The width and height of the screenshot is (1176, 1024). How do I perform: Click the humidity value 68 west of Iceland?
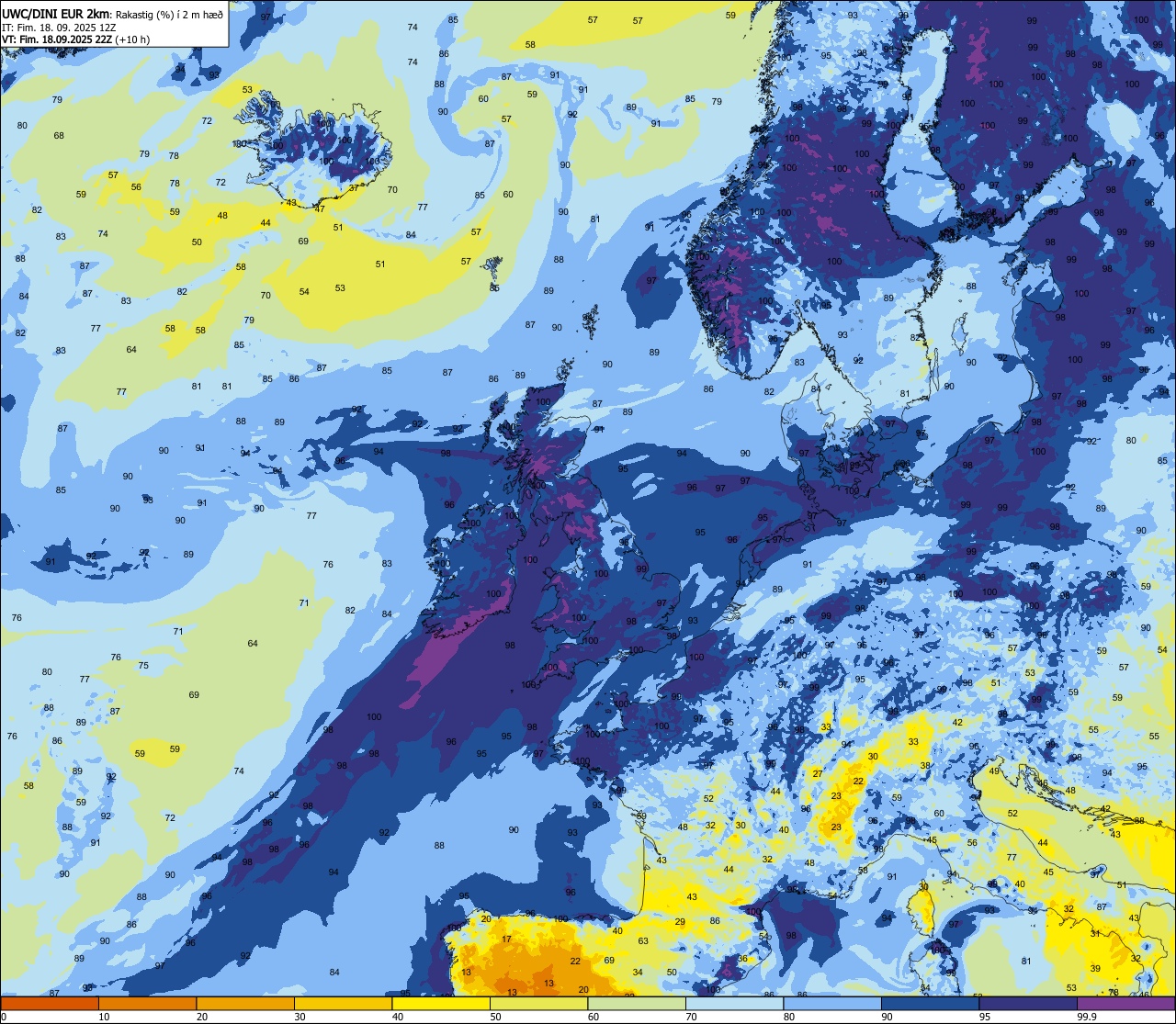tap(59, 136)
